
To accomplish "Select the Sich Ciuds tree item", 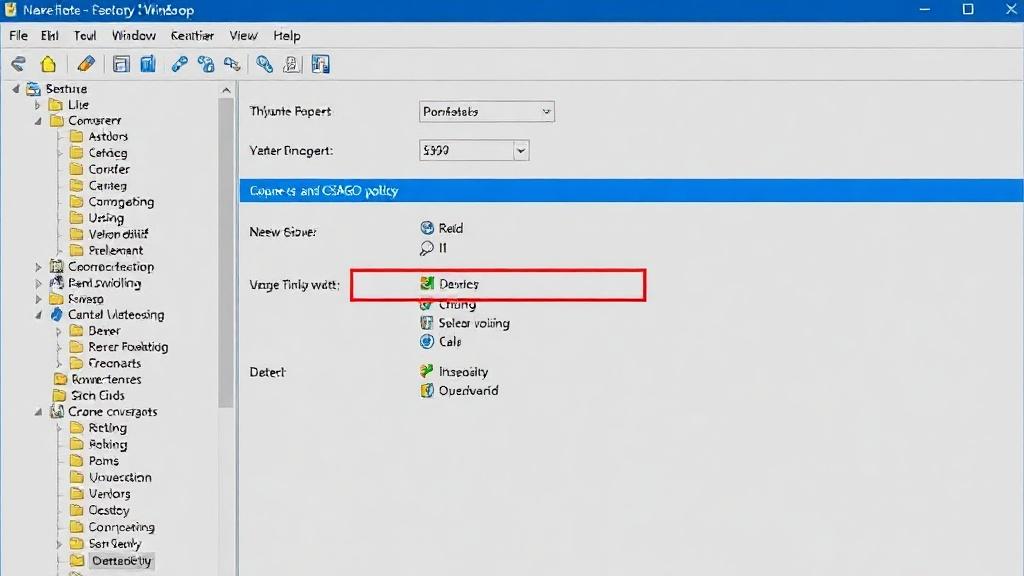I will [97, 395].
